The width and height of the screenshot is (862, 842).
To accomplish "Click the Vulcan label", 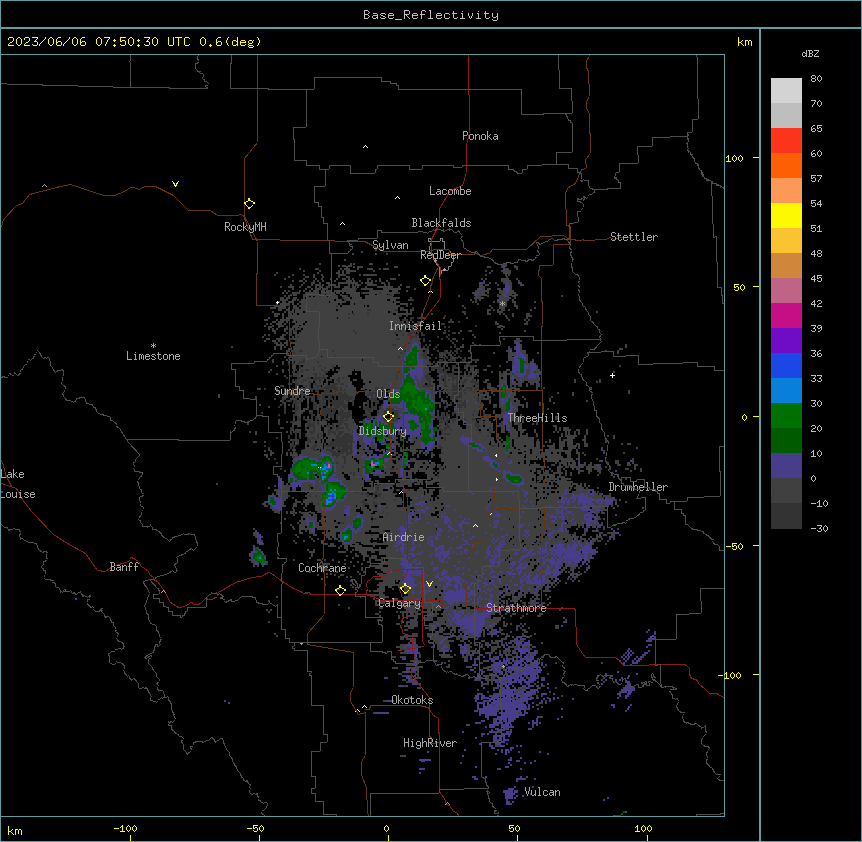I will coord(542,792).
